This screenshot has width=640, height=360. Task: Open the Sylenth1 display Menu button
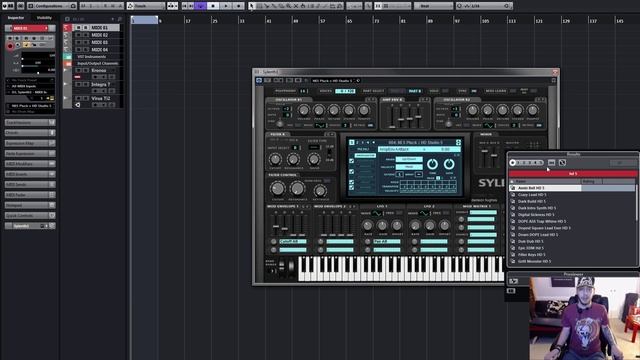363,149
